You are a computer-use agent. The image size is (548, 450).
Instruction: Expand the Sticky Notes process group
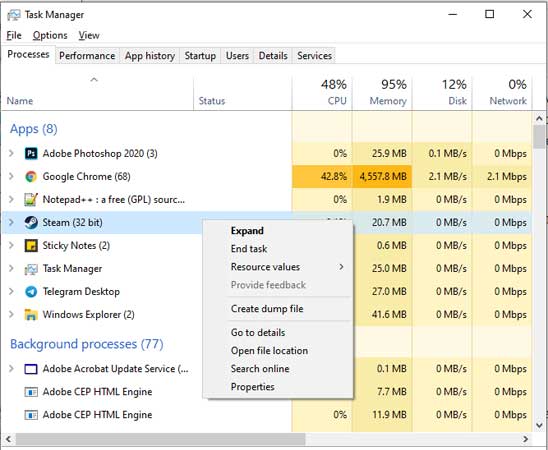click(11, 246)
